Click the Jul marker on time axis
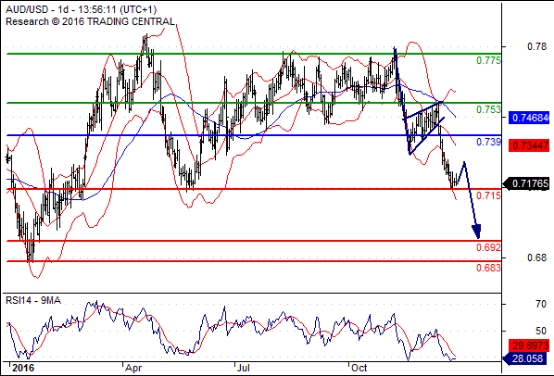The image size is (554, 376). pos(243,368)
